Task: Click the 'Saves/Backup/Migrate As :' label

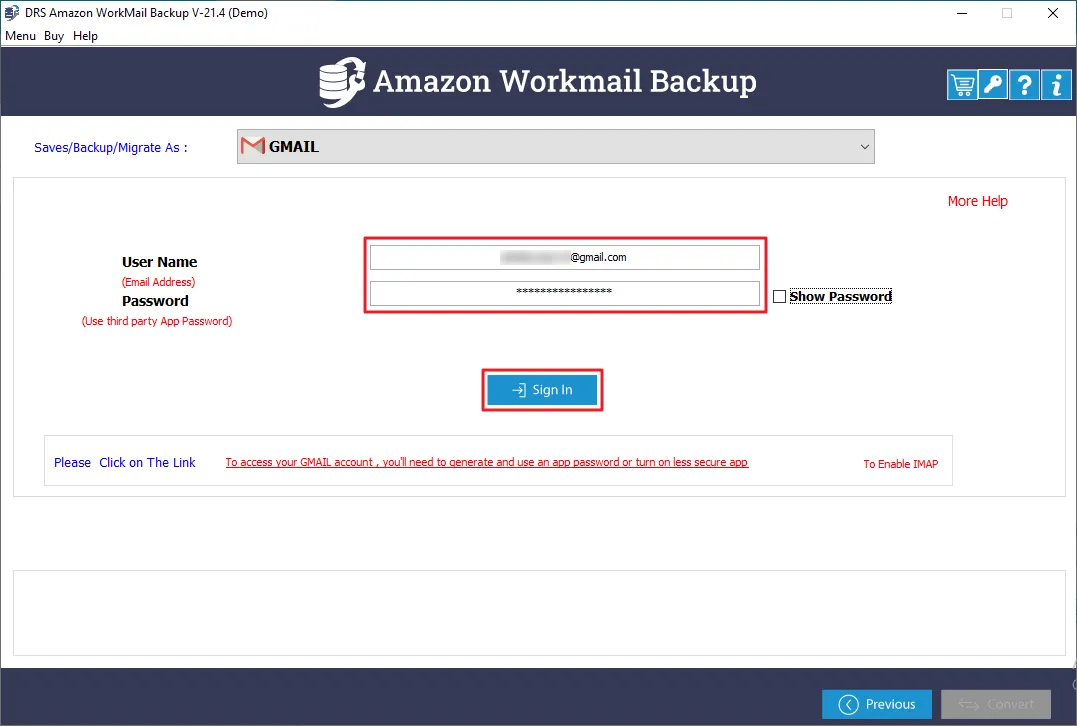Action: point(111,148)
